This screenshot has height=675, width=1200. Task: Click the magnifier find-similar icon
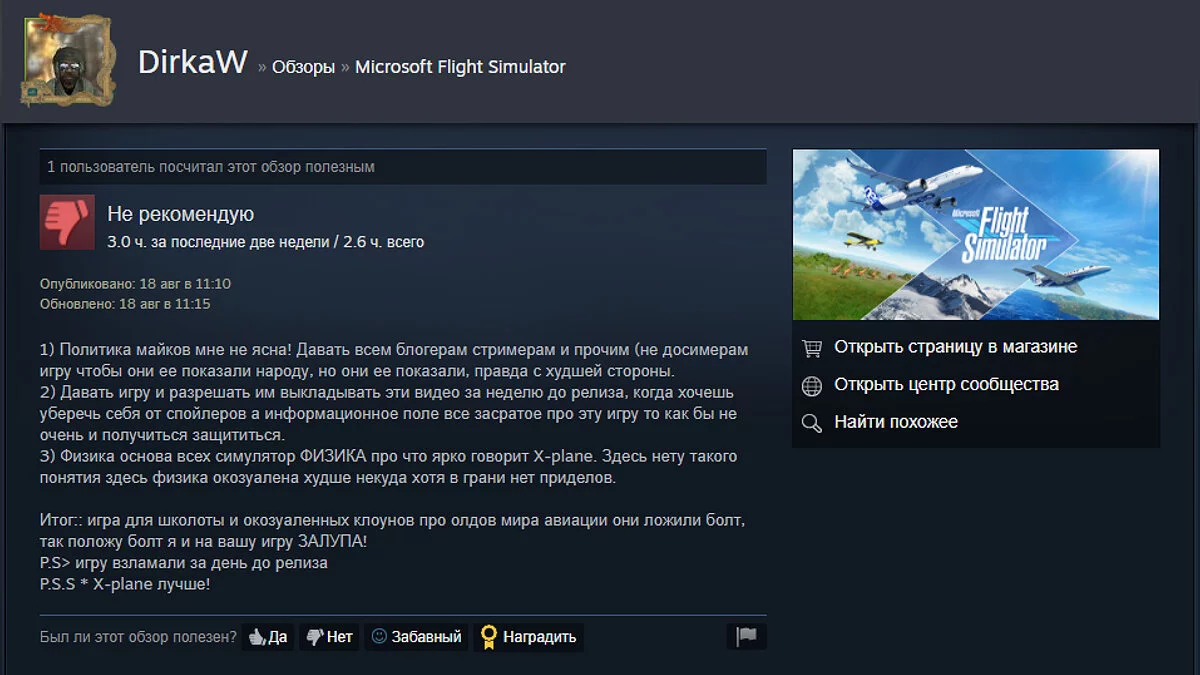(x=812, y=423)
